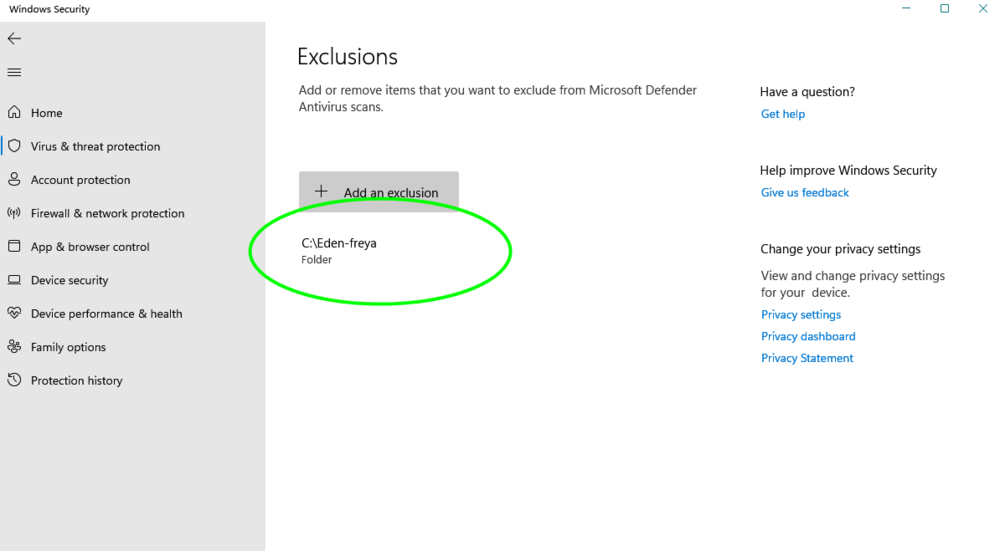Click the Family options people icon
Viewport: 1000px width, 551px height.
(x=14, y=347)
